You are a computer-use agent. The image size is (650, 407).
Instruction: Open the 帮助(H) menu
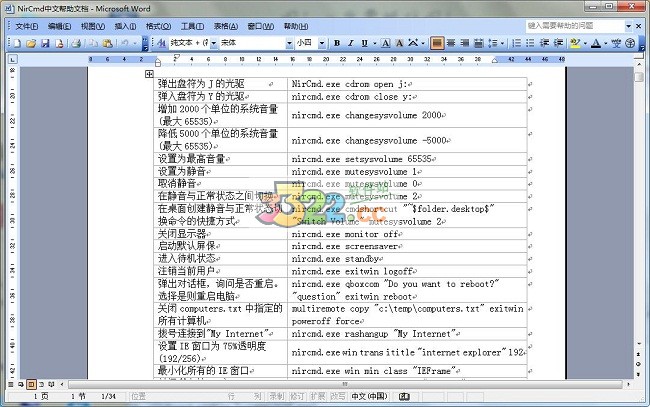click(x=296, y=27)
